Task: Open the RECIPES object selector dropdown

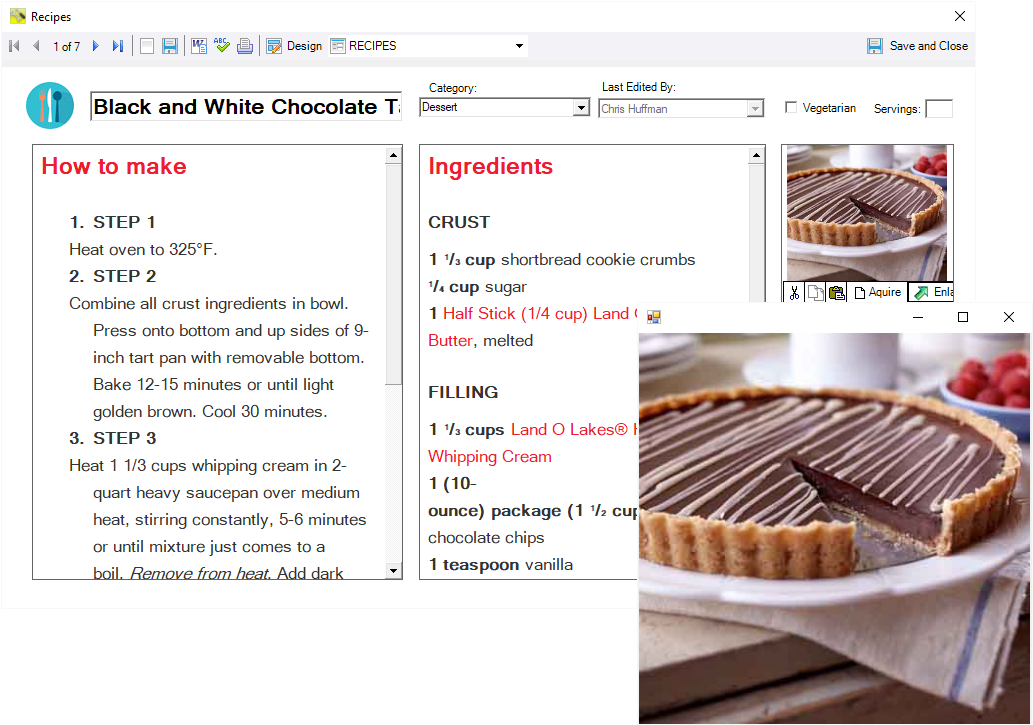Action: pyautogui.click(x=518, y=45)
